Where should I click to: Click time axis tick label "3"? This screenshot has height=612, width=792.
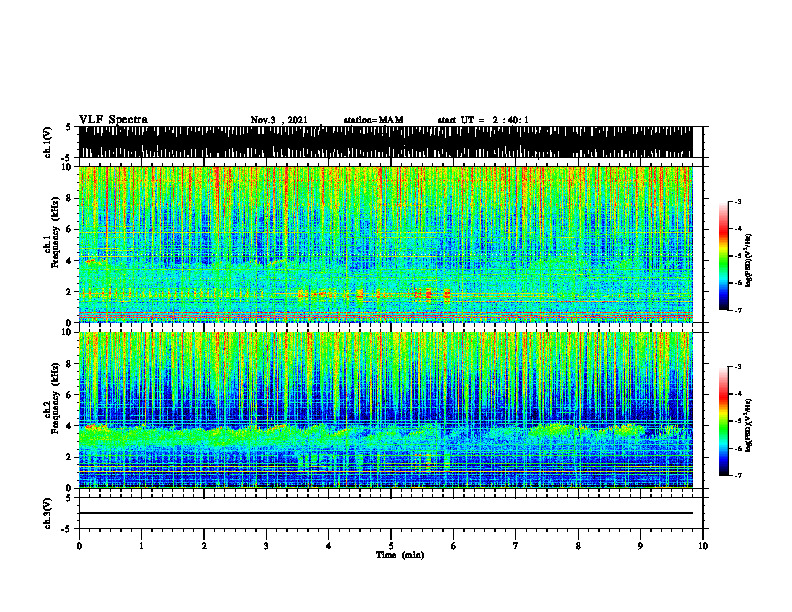click(266, 546)
